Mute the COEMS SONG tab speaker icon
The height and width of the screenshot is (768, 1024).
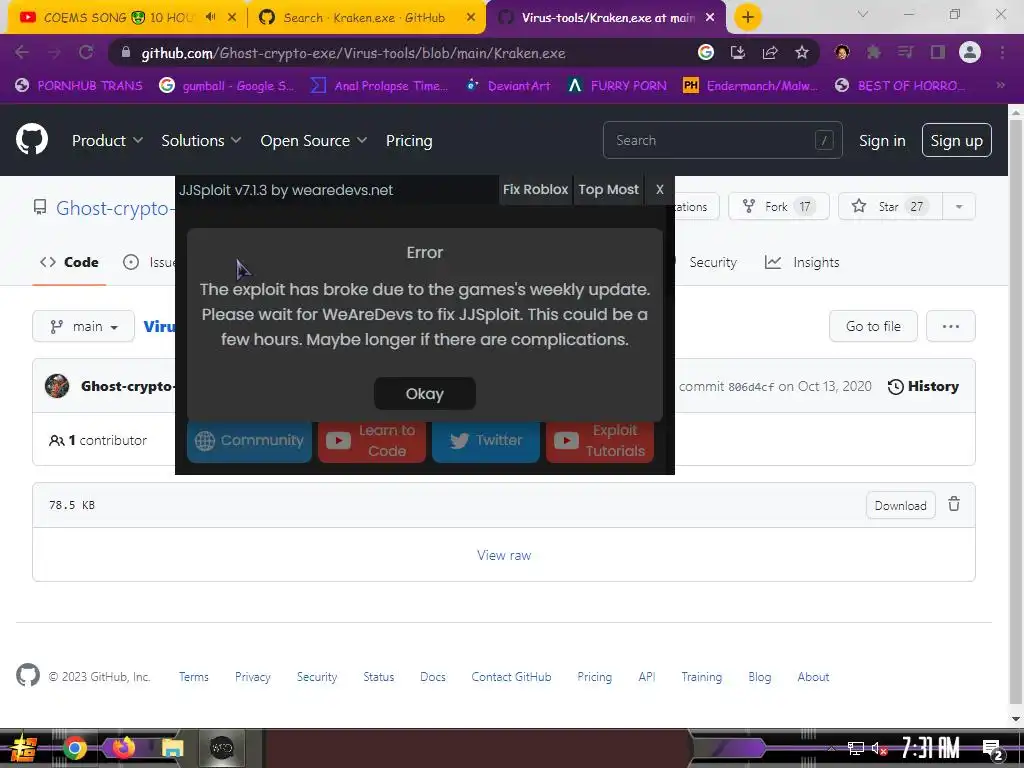click(210, 17)
